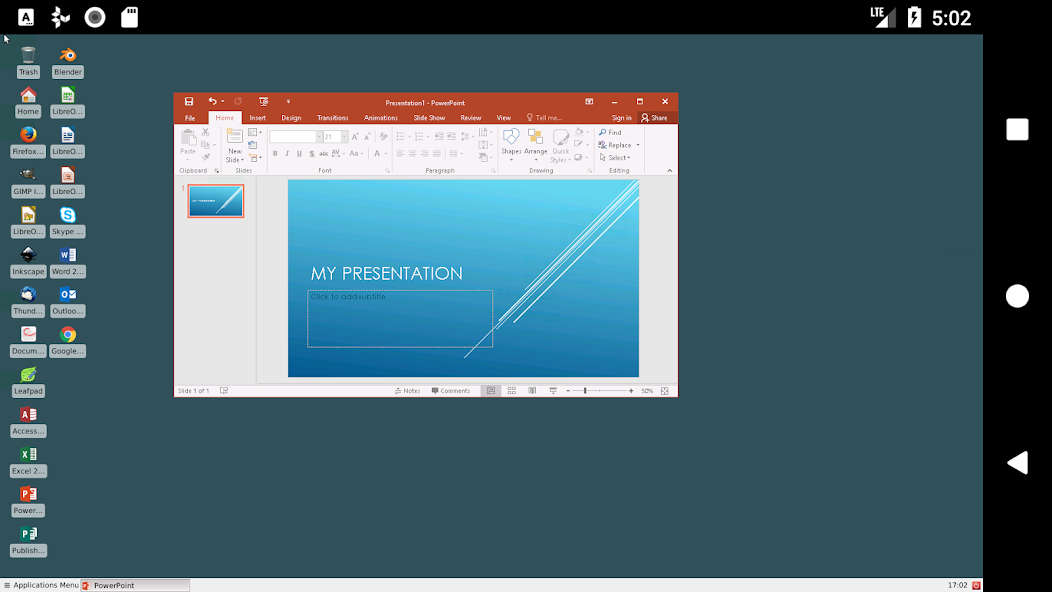Viewport: 1052px width, 592px height.
Task: Click the zoom slider in status bar
Action: [x=585, y=391]
